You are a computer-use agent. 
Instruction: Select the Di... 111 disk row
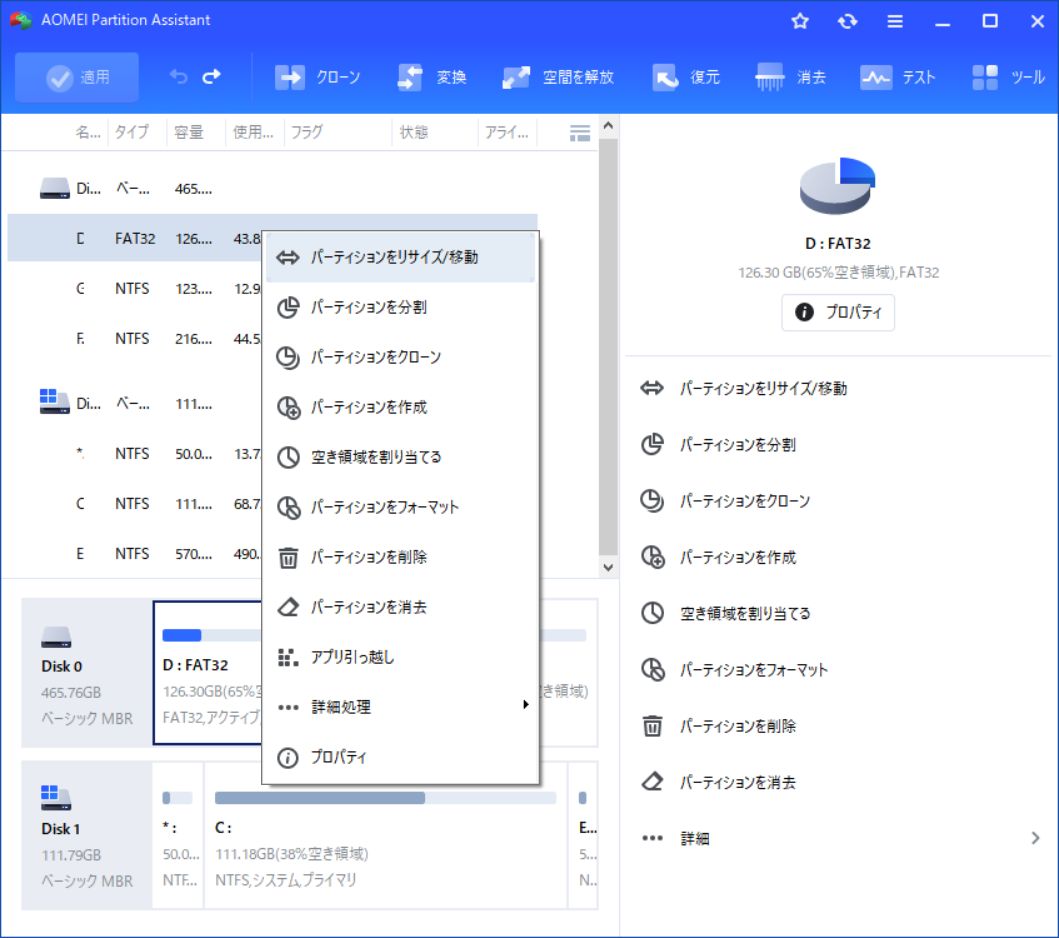pos(135,404)
